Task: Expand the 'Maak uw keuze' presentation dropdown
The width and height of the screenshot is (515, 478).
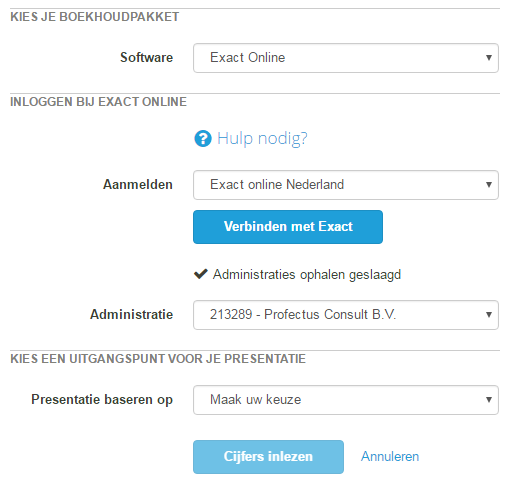Action: (x=346, y=400)
